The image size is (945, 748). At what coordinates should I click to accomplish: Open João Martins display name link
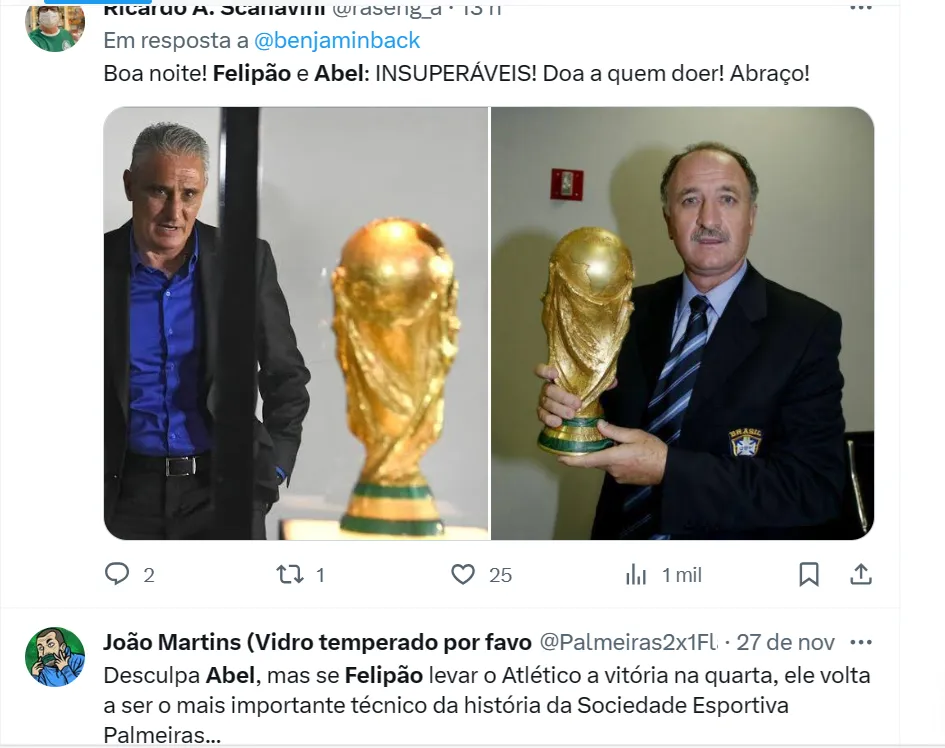318,643
